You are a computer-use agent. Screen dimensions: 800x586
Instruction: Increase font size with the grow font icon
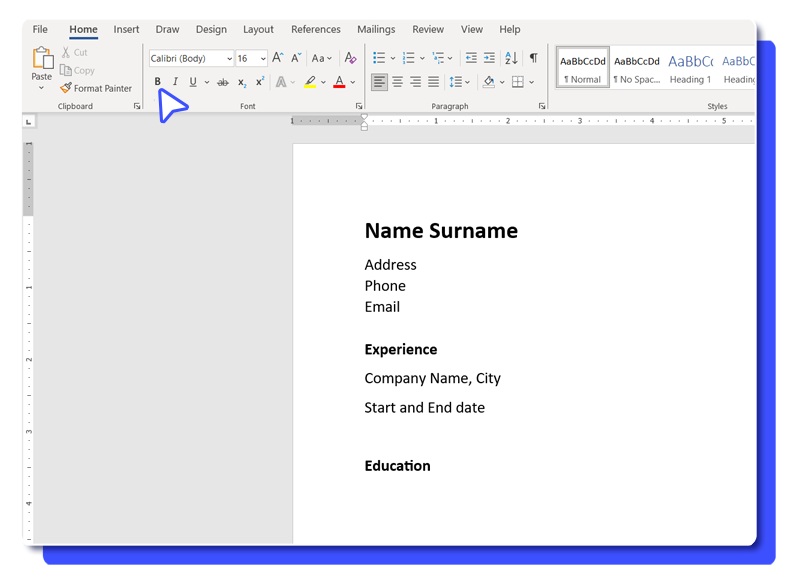pos(278,58)
